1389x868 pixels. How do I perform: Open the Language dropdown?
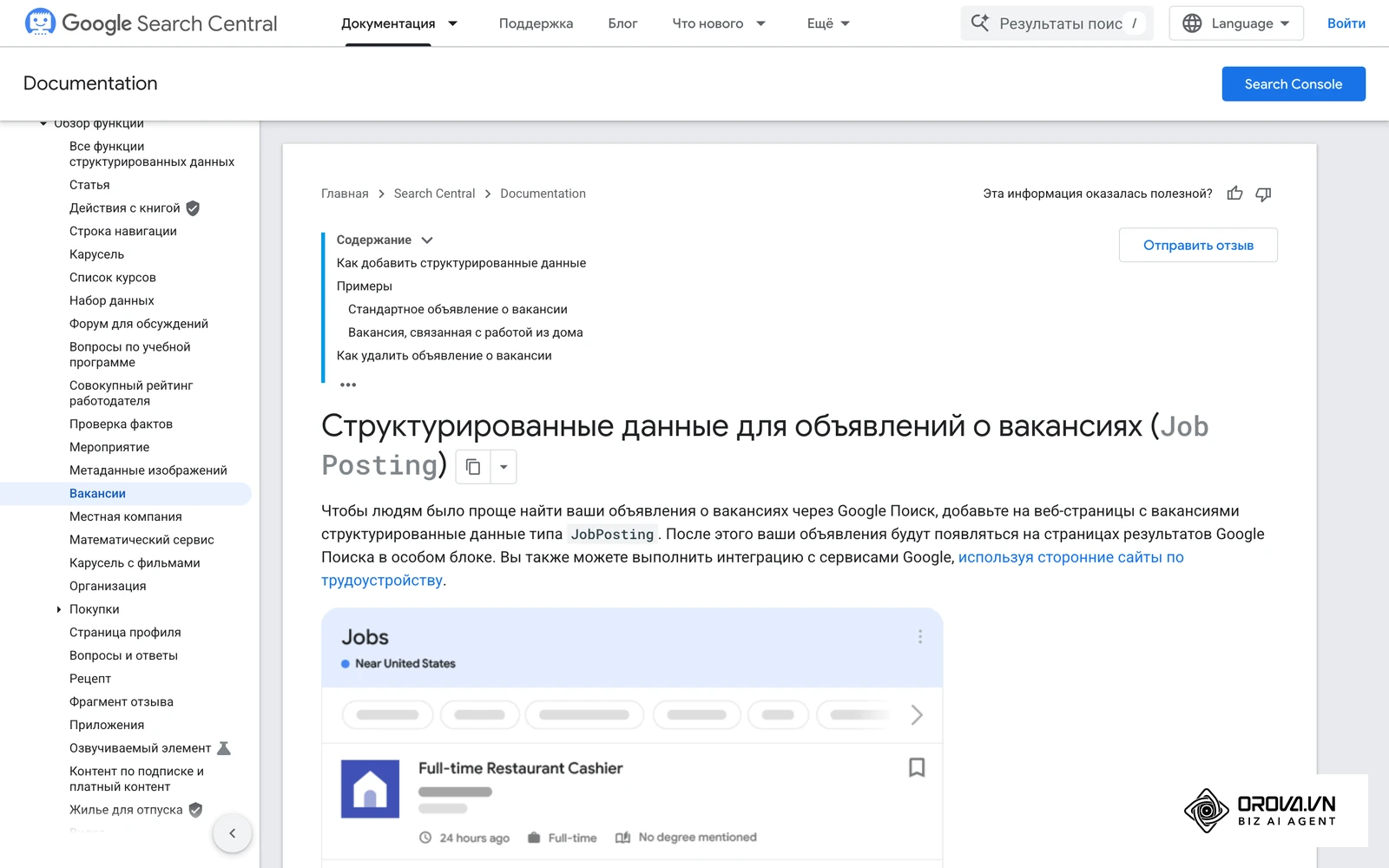coord(1236,23)
